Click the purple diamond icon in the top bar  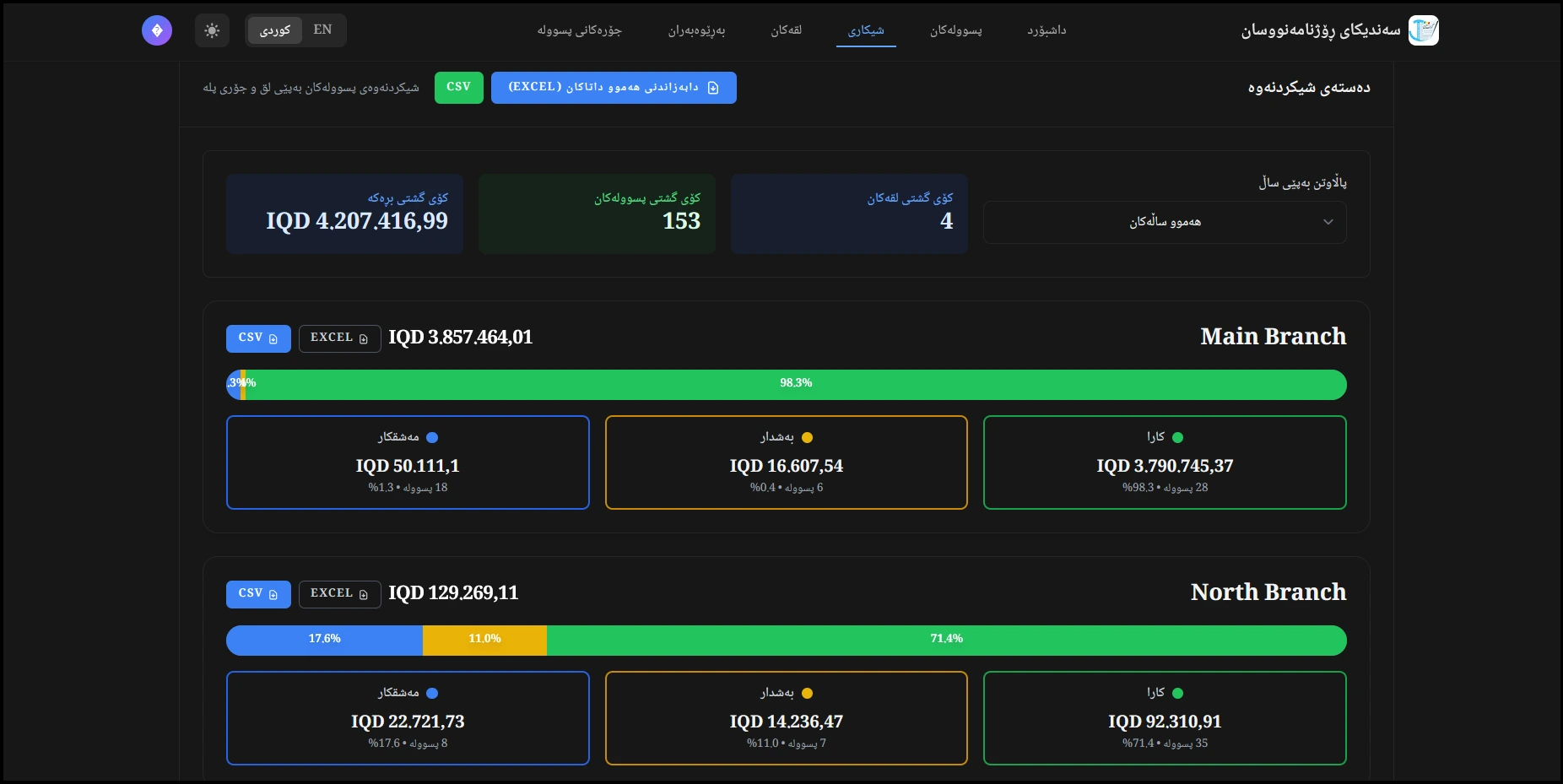[157, 30]
